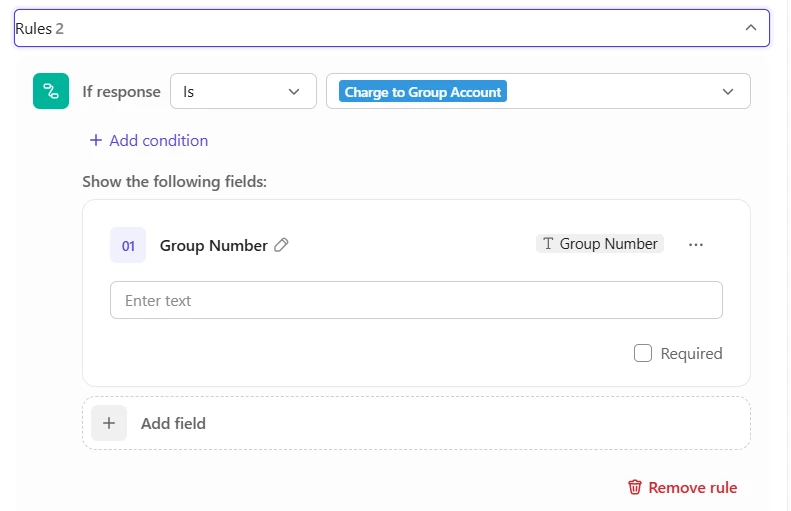This screenshot has width=791, height=511.
Task: Select the Charge to Group Account tag
Action: pyautogui.click(x=423, y=91)
